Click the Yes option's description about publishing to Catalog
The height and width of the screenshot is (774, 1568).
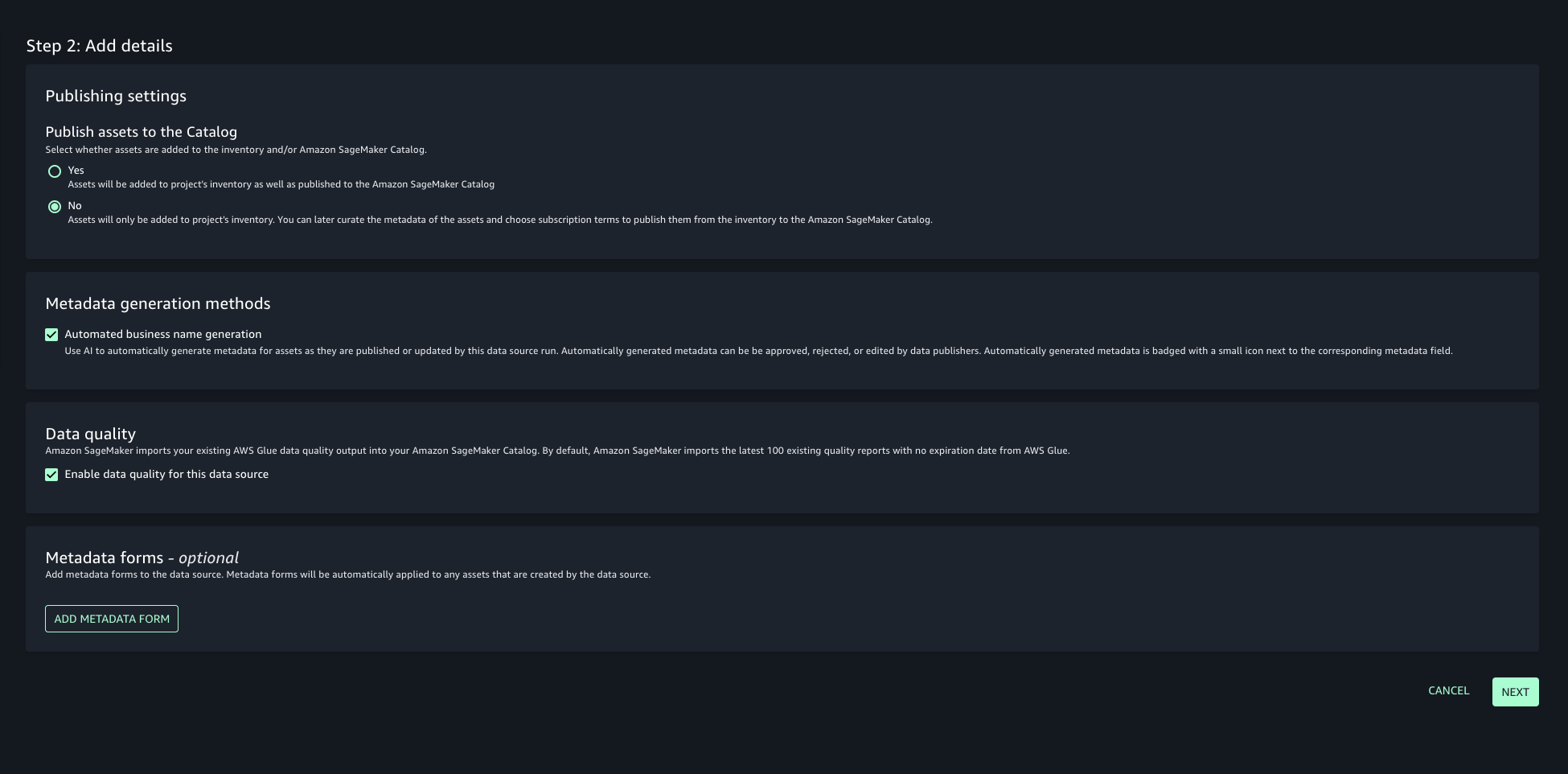[281, 184]
